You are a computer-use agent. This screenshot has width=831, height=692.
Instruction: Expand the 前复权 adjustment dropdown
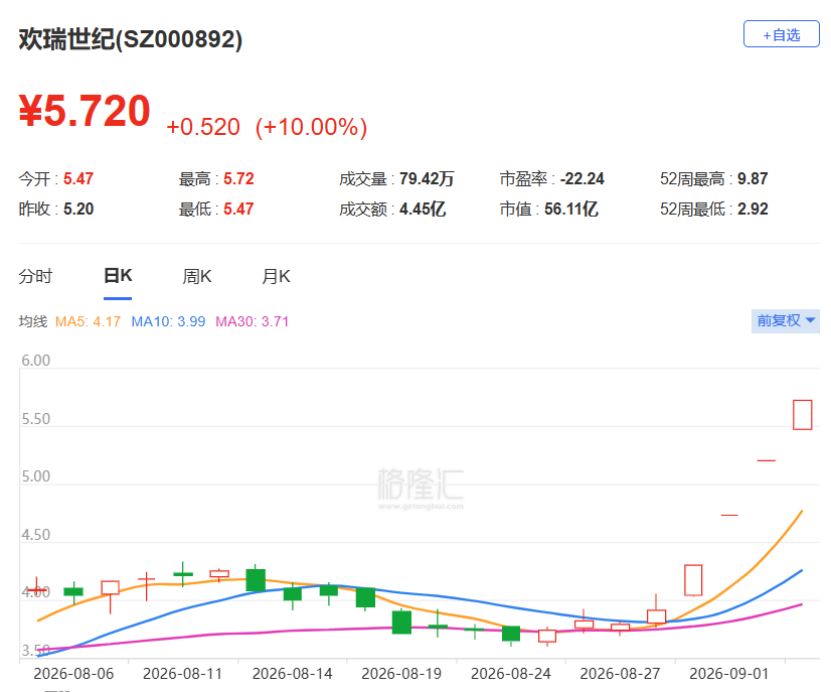click(x=785, y=321)
